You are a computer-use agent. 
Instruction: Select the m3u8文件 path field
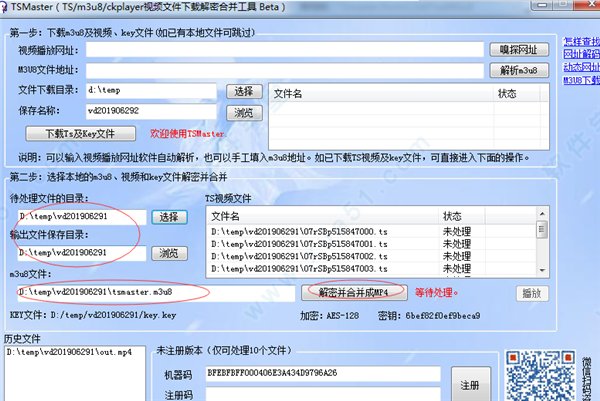pyautogui.click(x=155, y=292)
